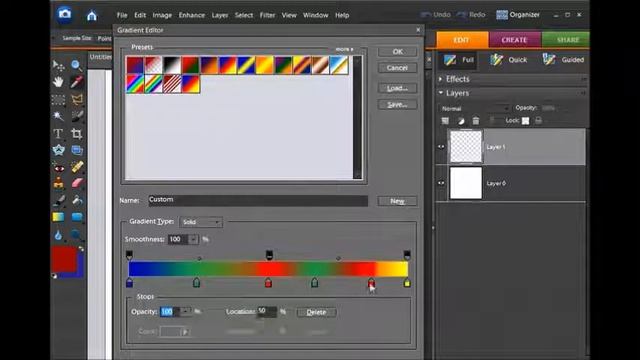Collapse the Layers panel
The height and width of the screenshot is (360, 640).
(x=440, y=93)
